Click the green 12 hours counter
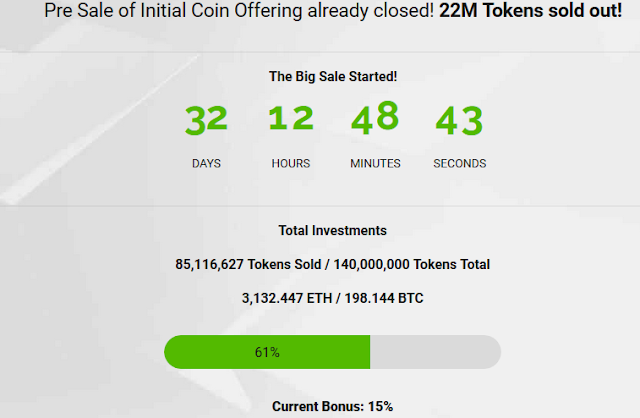The width and height of the screenshot is (640, 418). pyautogui.click(x=291, y=118)
